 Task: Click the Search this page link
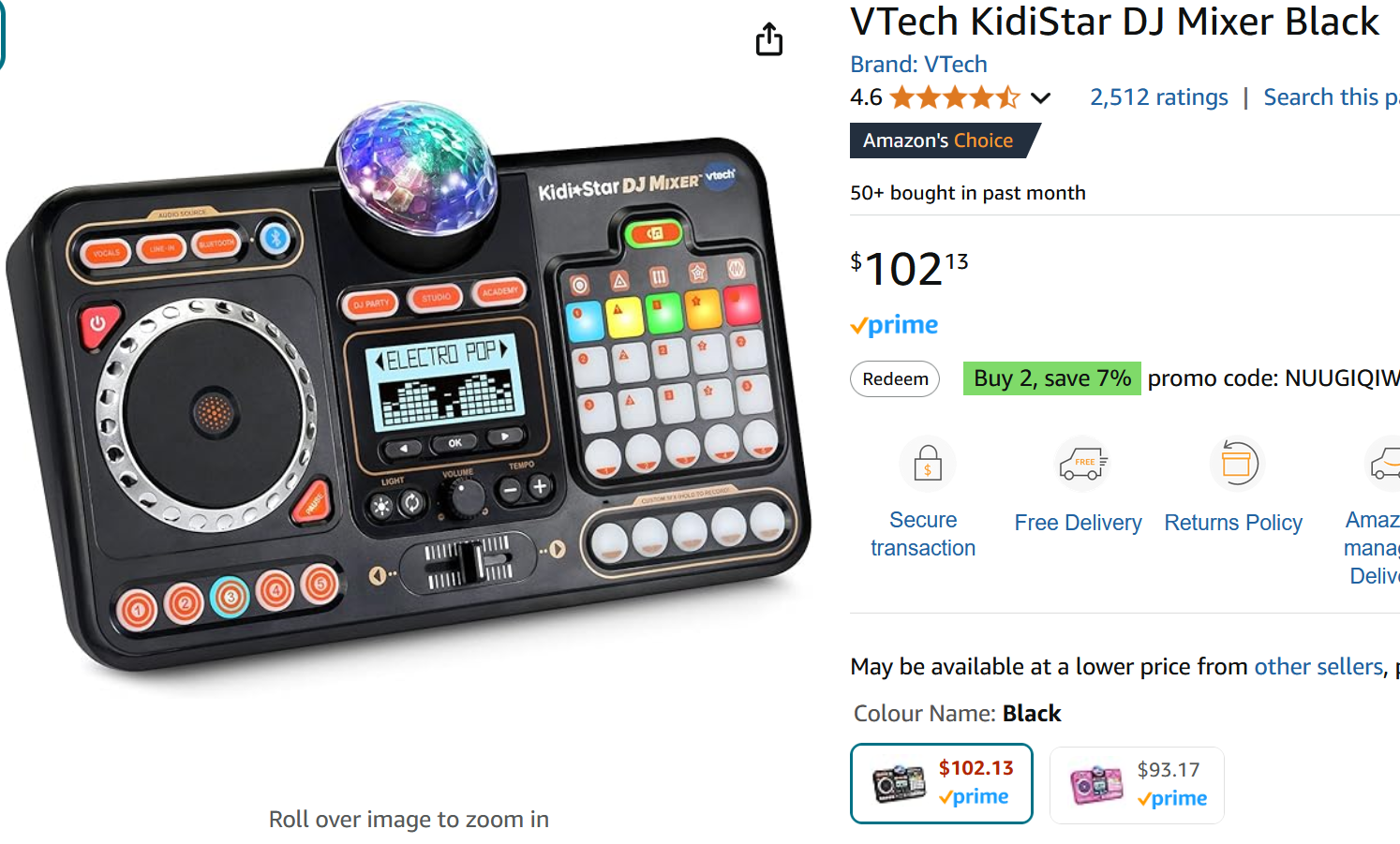1332,97
